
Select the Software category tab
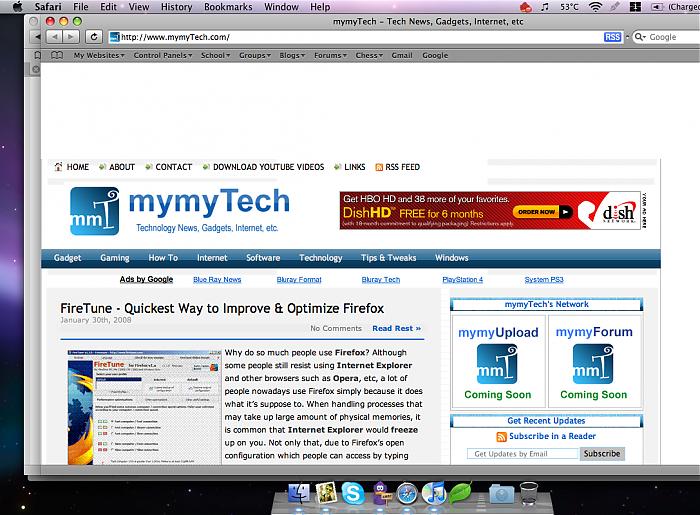[x=263, y=258]
